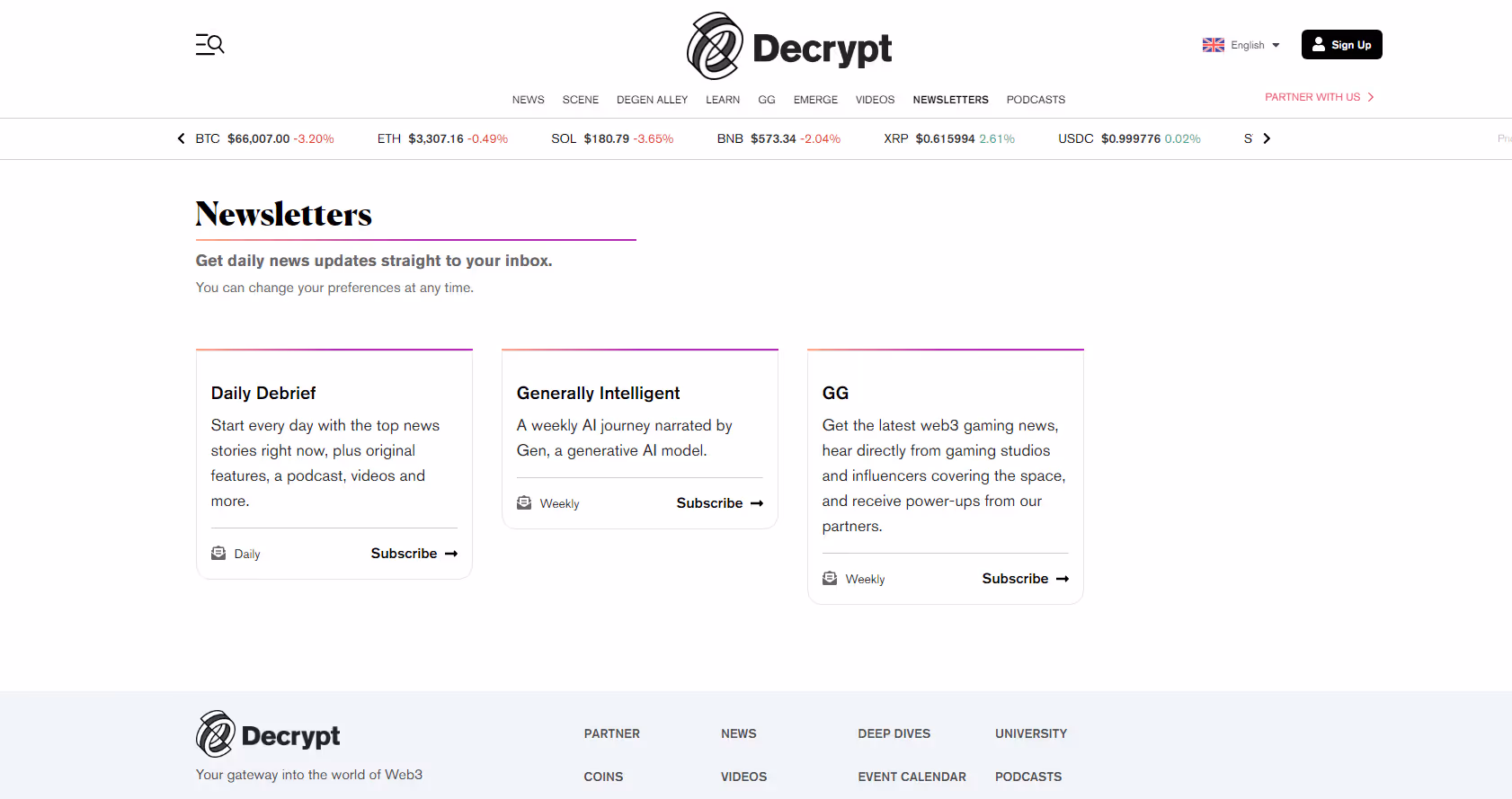Go to the Emerge section
This screenshot has height=799, width=1512.
click(815, 100)
